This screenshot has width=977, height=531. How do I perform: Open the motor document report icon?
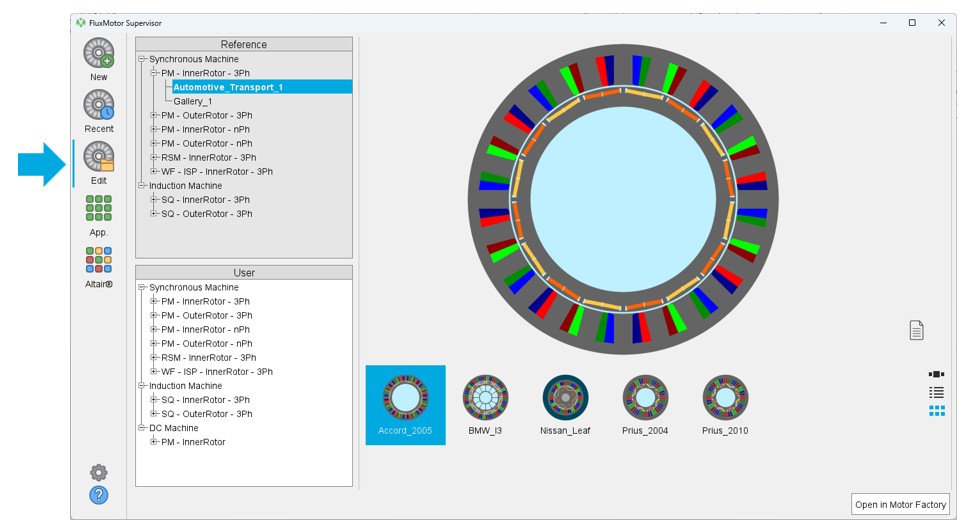[x=916, y=330]
